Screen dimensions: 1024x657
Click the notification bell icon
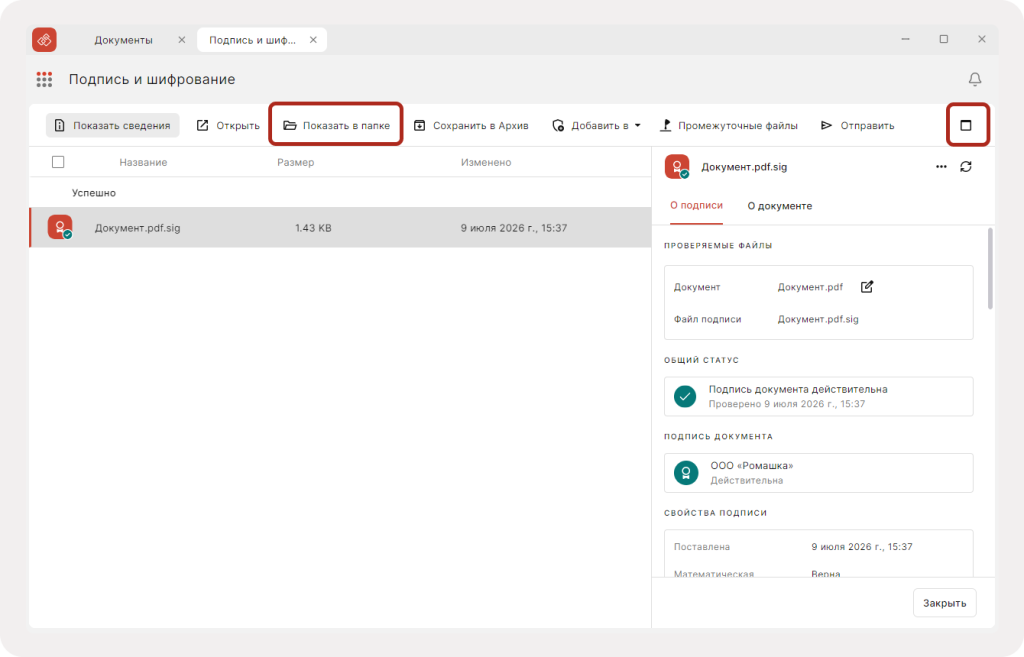point(974,79)
